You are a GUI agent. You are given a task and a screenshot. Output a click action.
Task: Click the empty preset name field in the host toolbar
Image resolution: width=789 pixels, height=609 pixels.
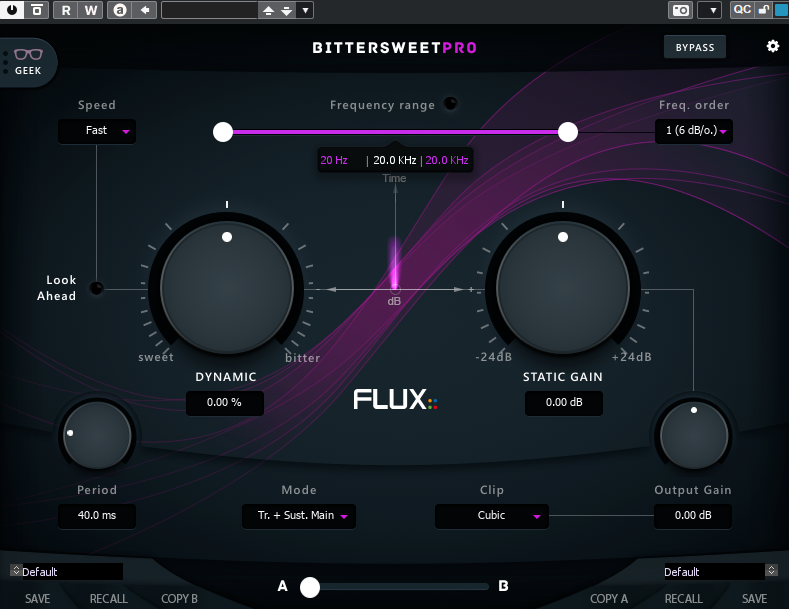pos(209,10)
